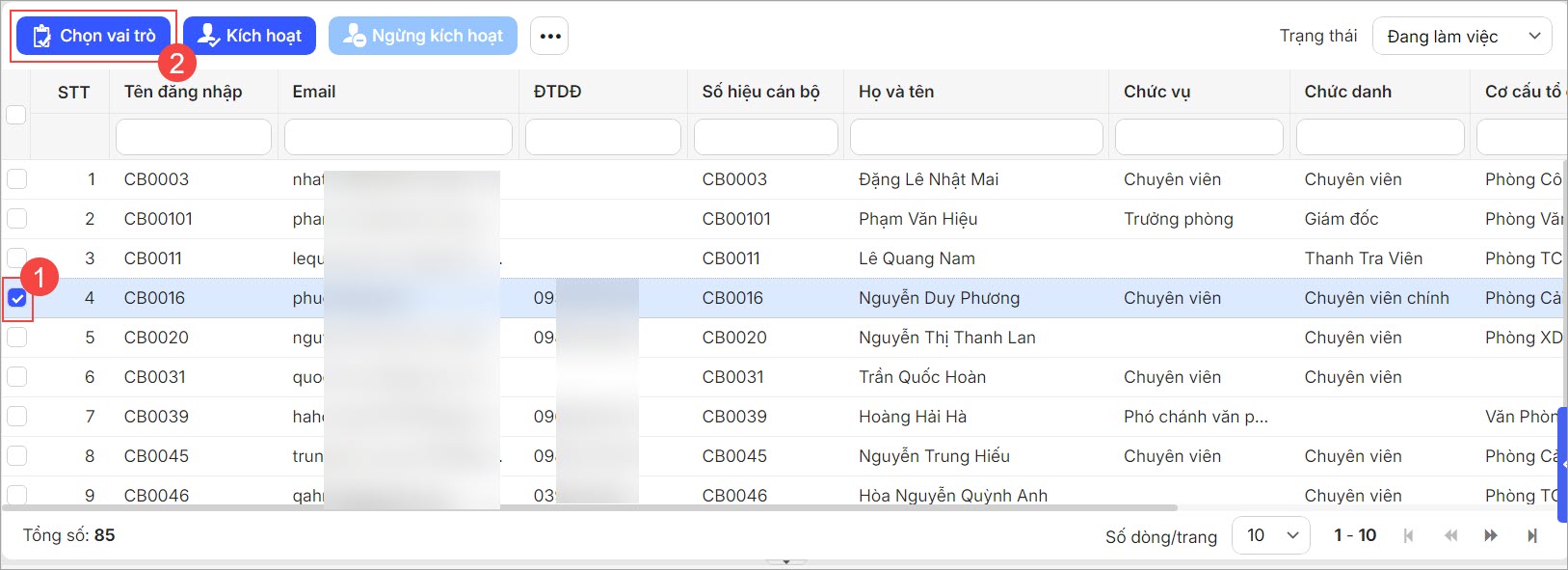Click the clipboard icon in Chọn vai trò
This screenshot has width=1568, height=570.
pyautogui.click(x=41, y=37)
